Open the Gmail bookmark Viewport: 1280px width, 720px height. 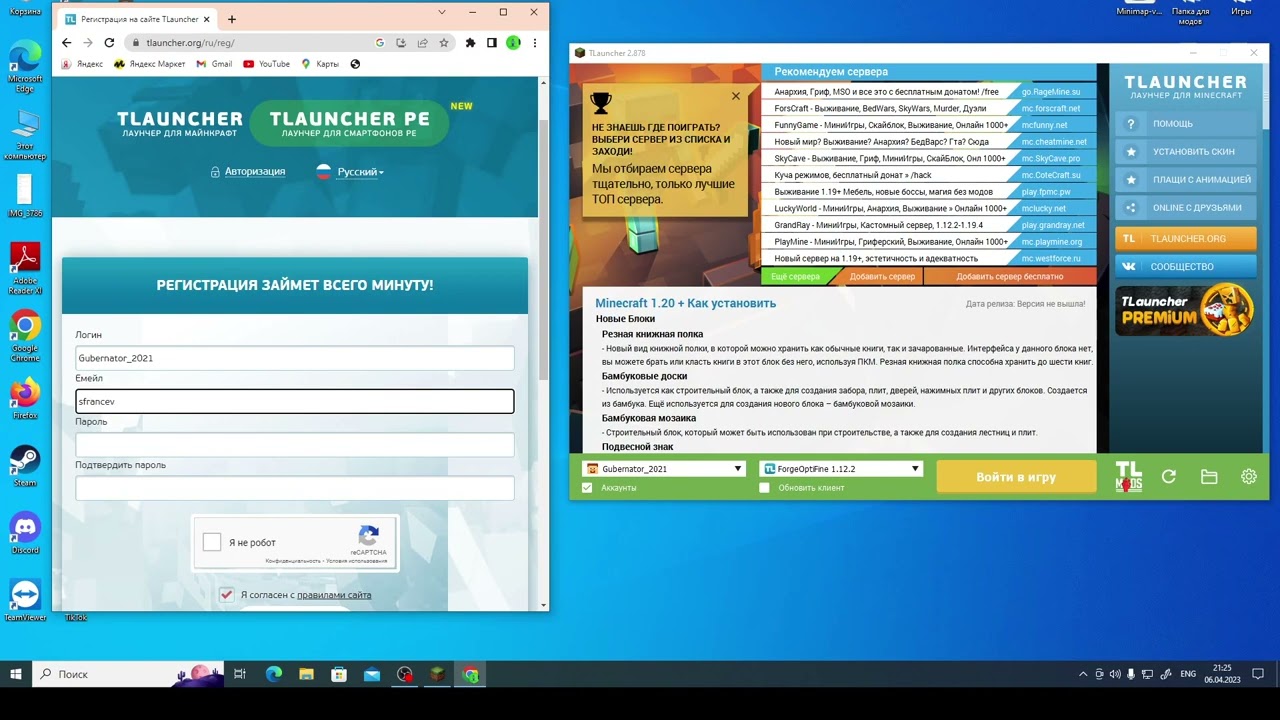click(x=214, y=64)
